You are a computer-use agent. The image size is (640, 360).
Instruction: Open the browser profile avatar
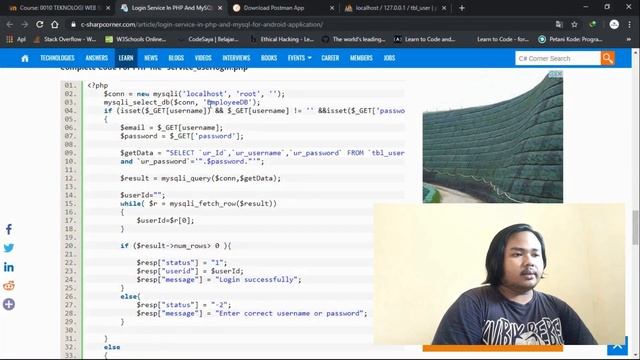614,24
